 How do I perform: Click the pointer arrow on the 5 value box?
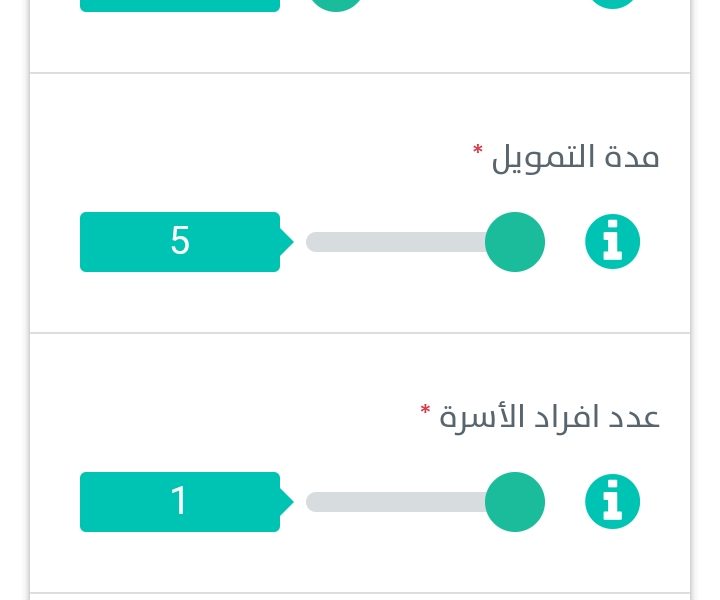pyautogui.click(x=287, y=241)
